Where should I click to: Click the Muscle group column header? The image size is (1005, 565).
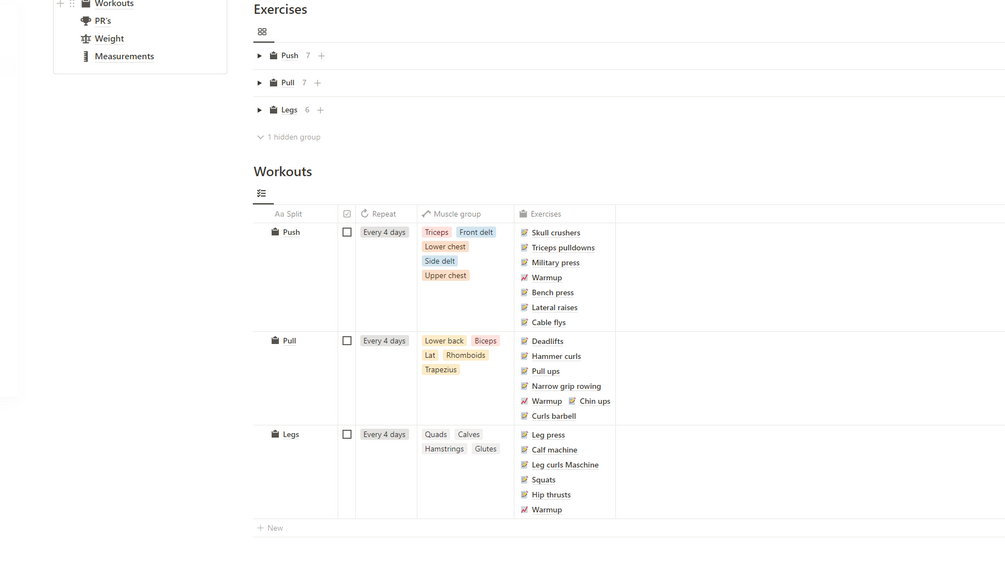point(456,214)
